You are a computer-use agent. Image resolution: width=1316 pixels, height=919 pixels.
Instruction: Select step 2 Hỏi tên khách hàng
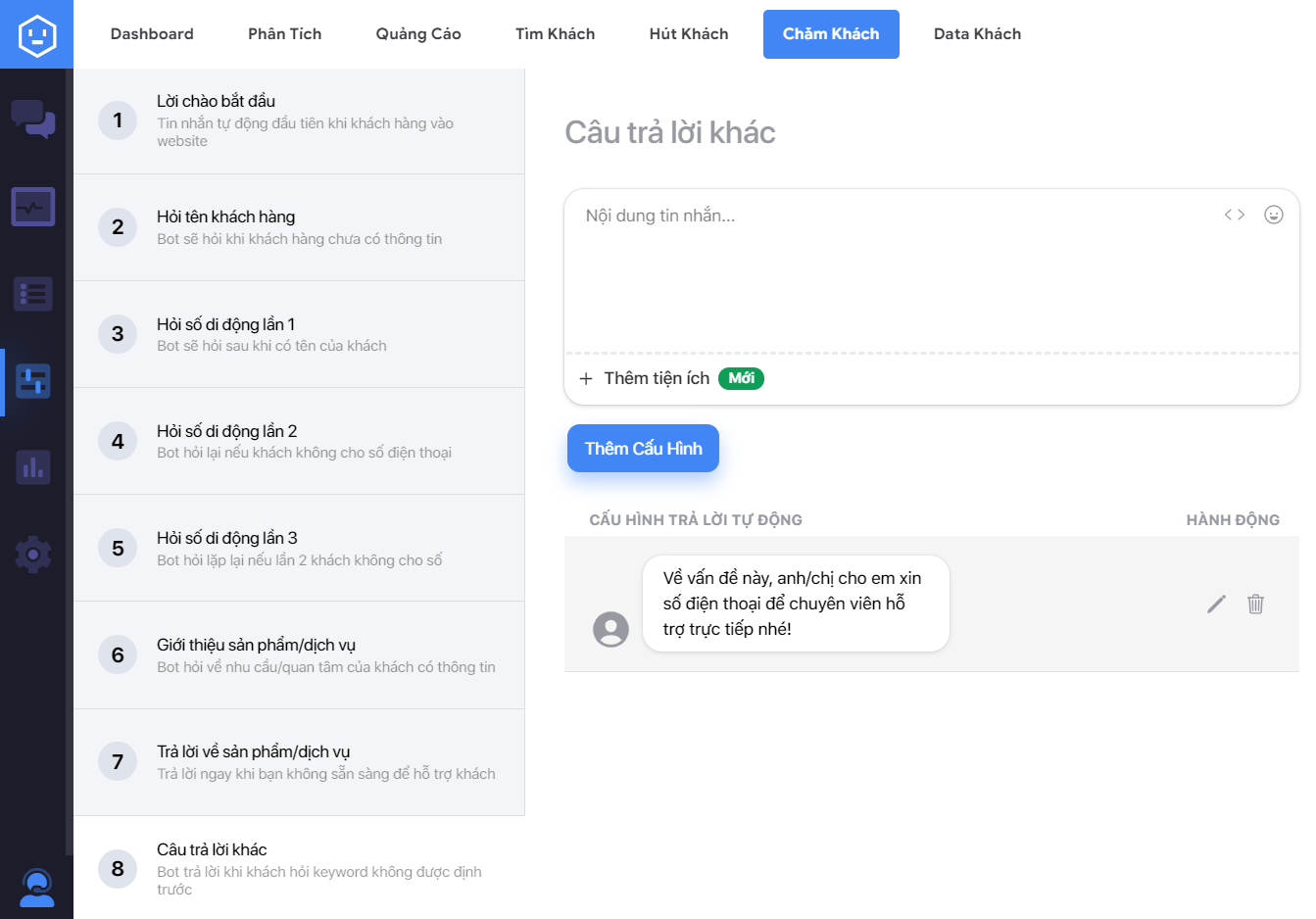299,227
